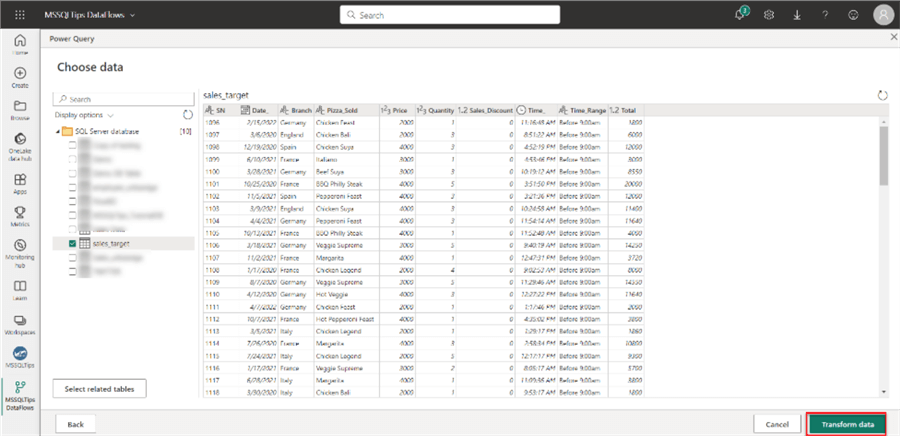Image resolution: width=900 pixels, height=436 pixels.
Task: Click the scrollbar down arrow in preview
Action: (x=883, y=391)
